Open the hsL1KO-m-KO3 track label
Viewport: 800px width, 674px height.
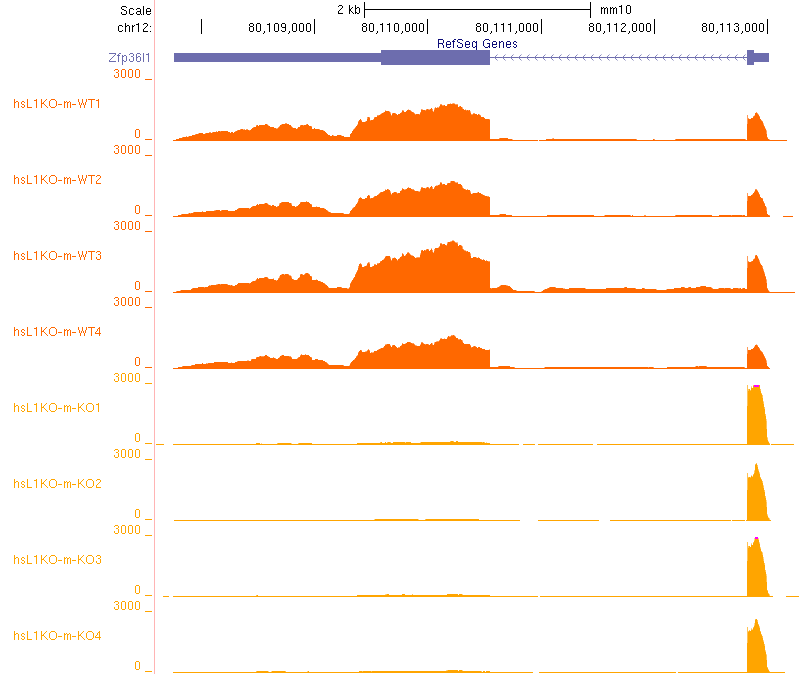click(x=57, y=559)
